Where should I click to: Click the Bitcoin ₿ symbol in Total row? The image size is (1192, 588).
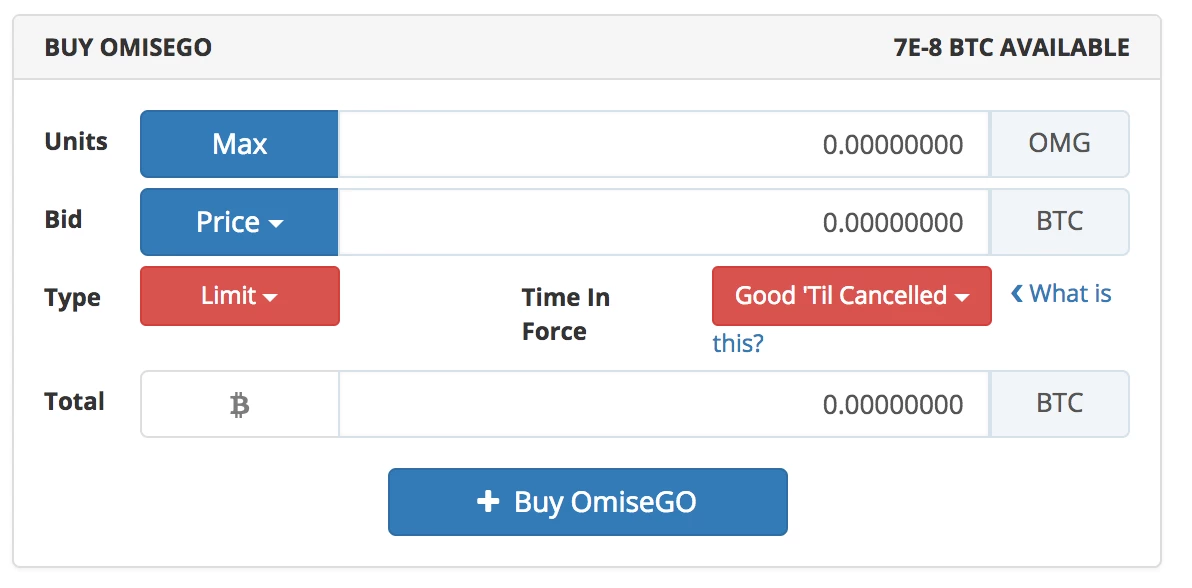coord(239,403)
